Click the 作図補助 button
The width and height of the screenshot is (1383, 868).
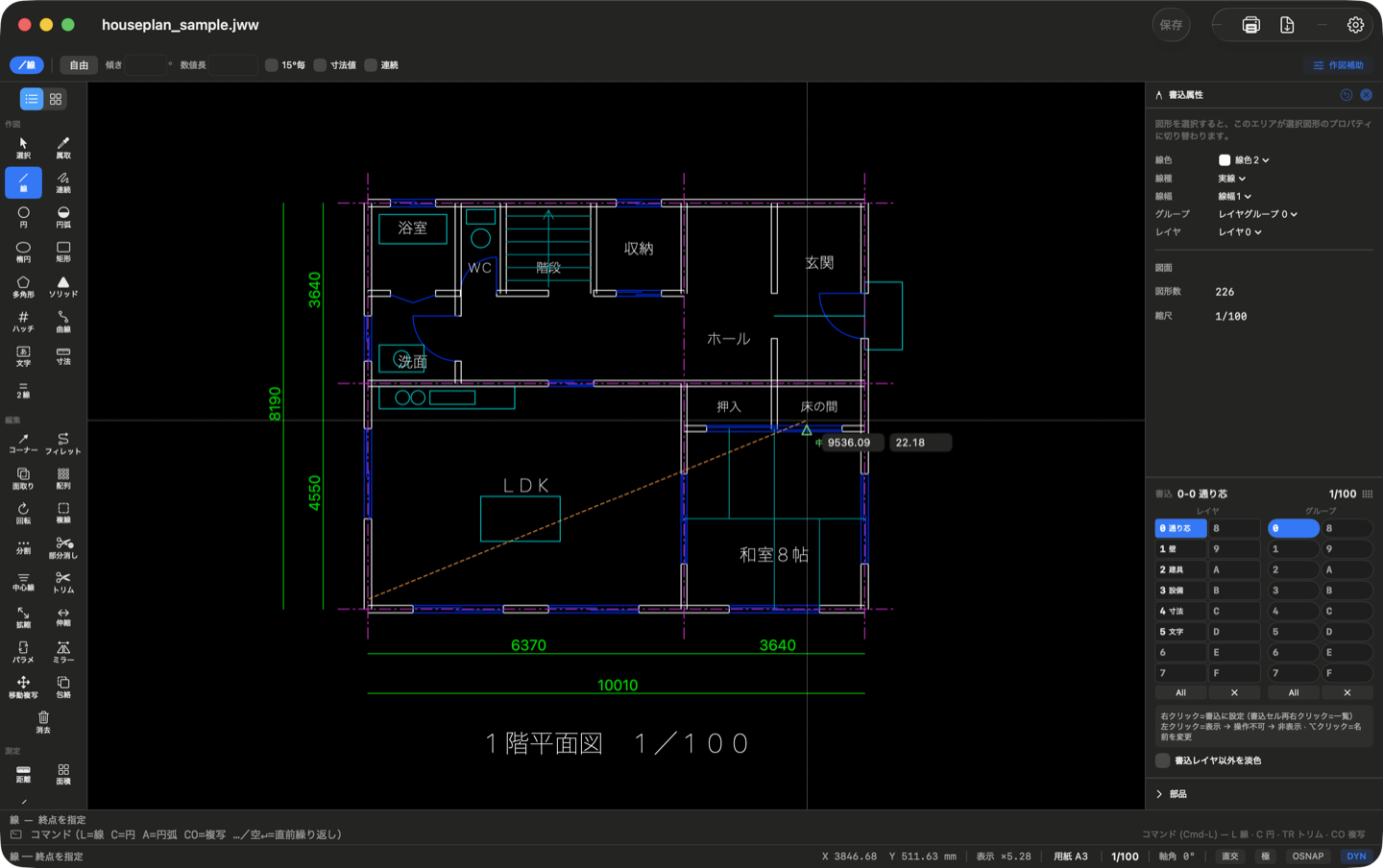click(x=1338, y=65)
